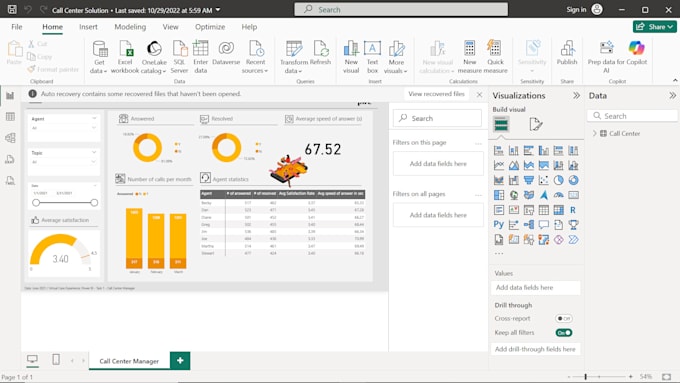Add a new report page
680x383 pixels.
pyautogui.click(x=180, y=360)
